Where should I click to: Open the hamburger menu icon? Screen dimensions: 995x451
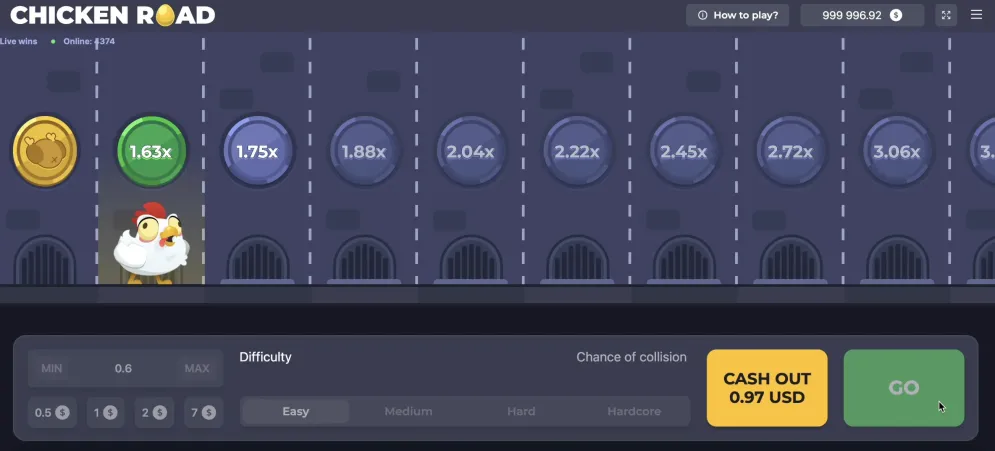tap(976, 15)
